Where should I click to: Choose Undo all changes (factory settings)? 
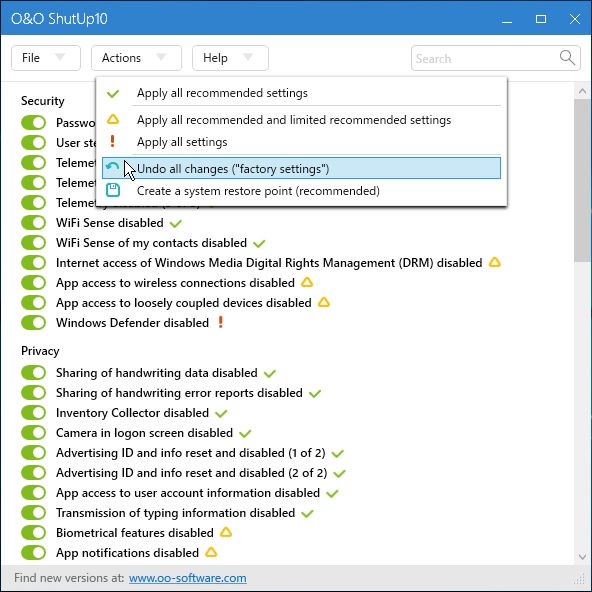pos(301,168)
